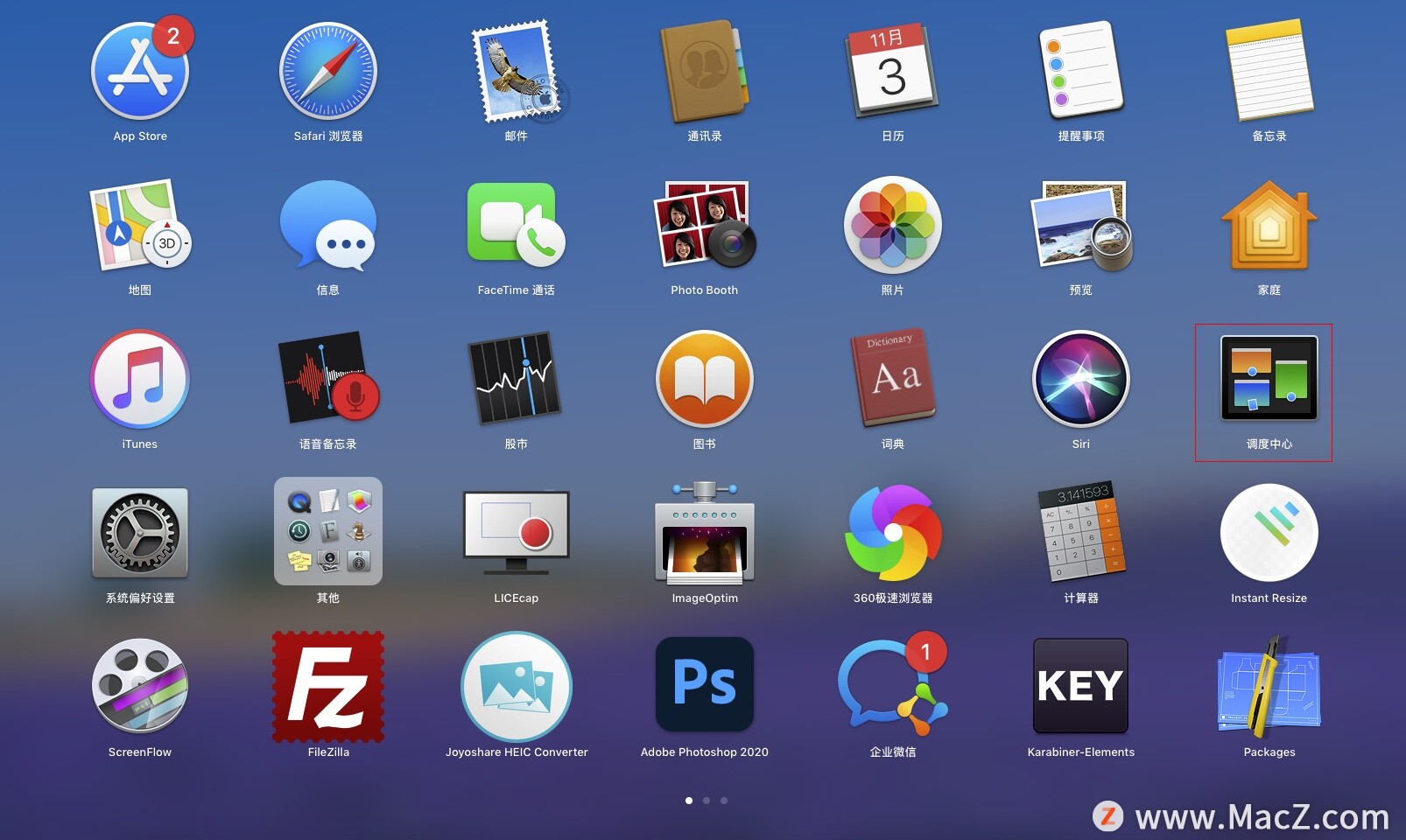Activate Siri

pos(1081,379)
